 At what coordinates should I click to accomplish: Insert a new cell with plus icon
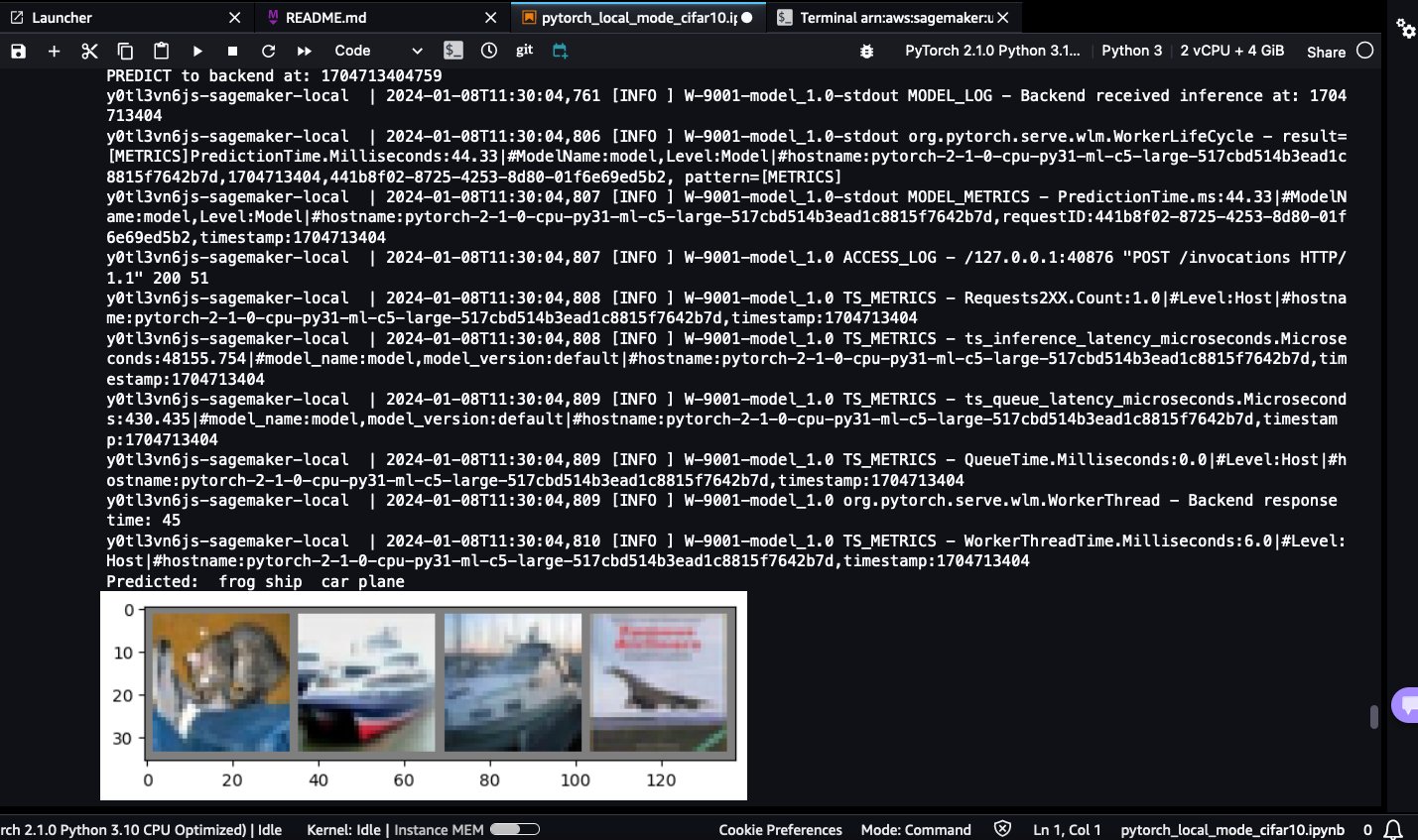[54, 51]
